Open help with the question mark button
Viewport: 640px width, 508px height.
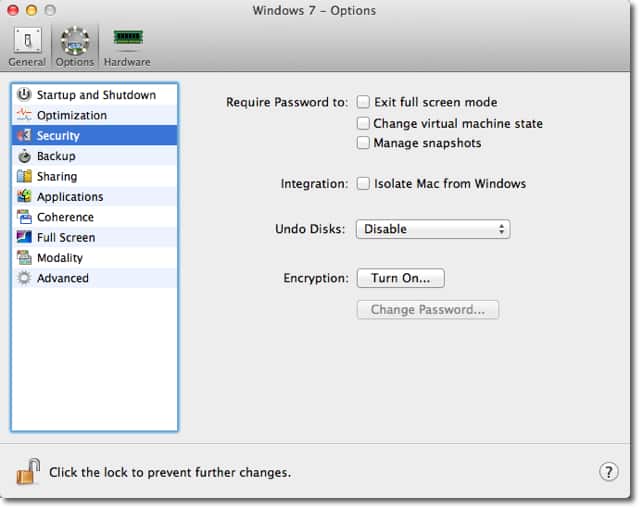coord(608,472)
